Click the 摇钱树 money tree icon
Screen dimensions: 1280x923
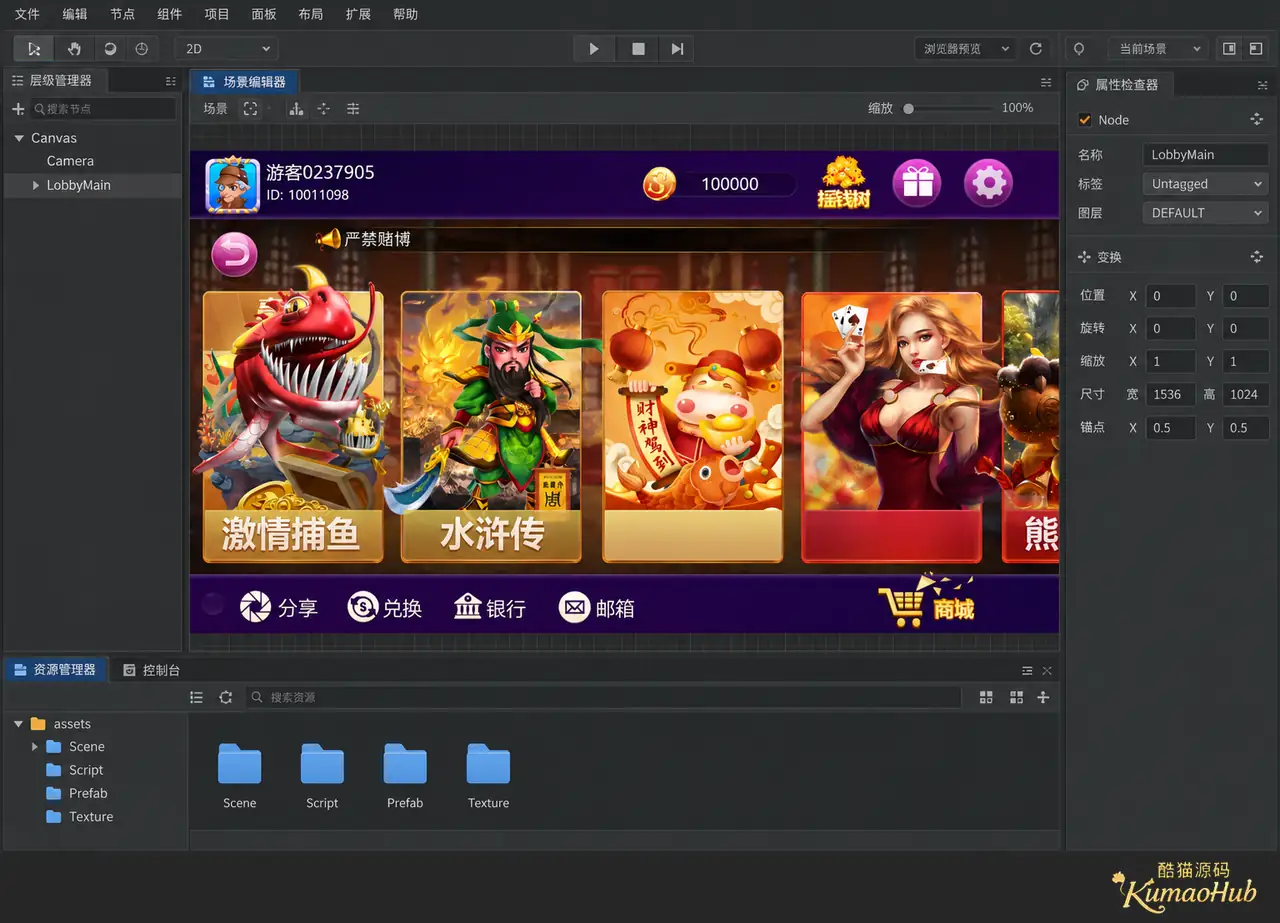click(844, 183)
